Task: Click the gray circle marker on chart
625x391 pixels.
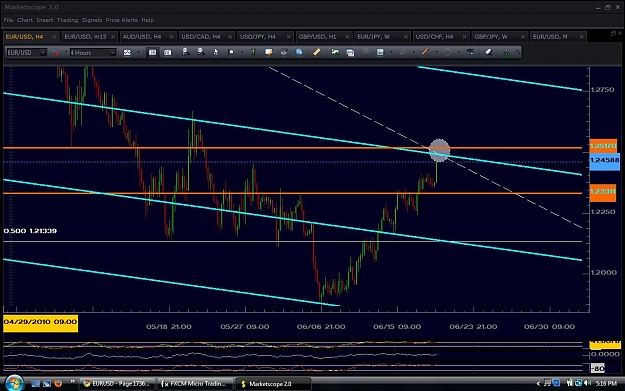Action: point(439,150)
